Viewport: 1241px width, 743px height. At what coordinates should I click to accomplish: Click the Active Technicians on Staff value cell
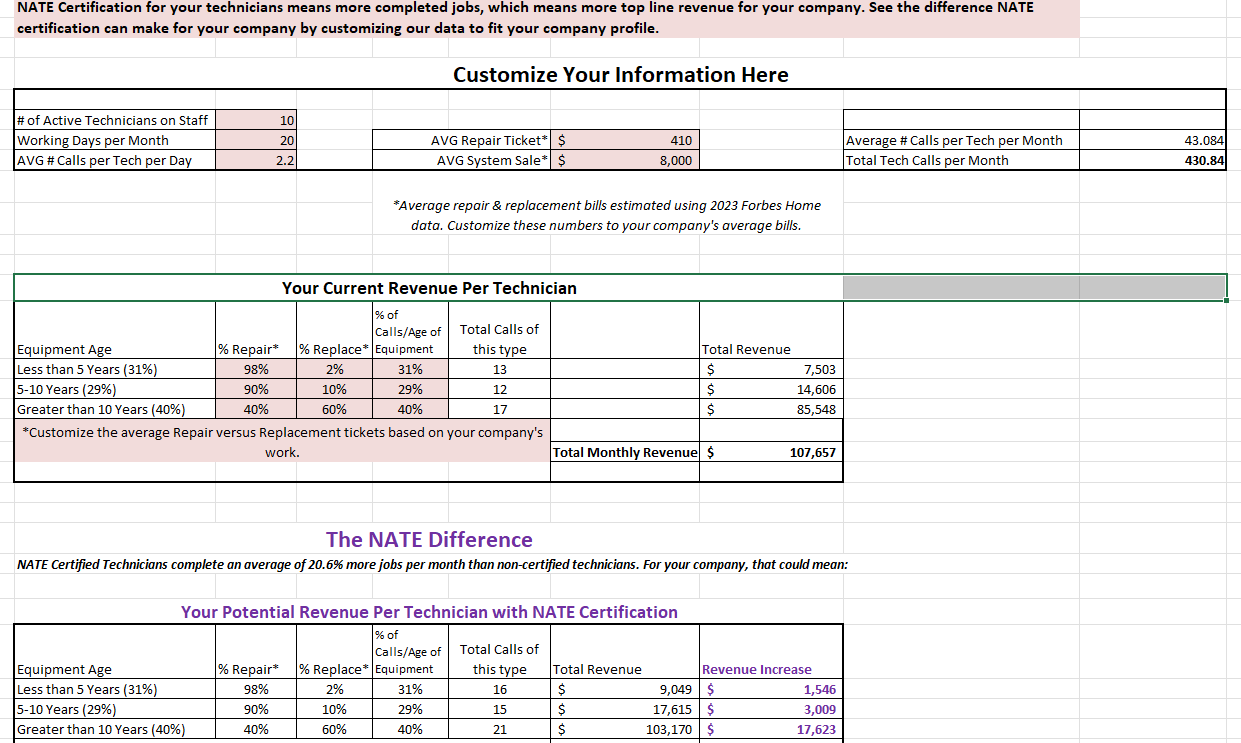(x=256, y=120)
